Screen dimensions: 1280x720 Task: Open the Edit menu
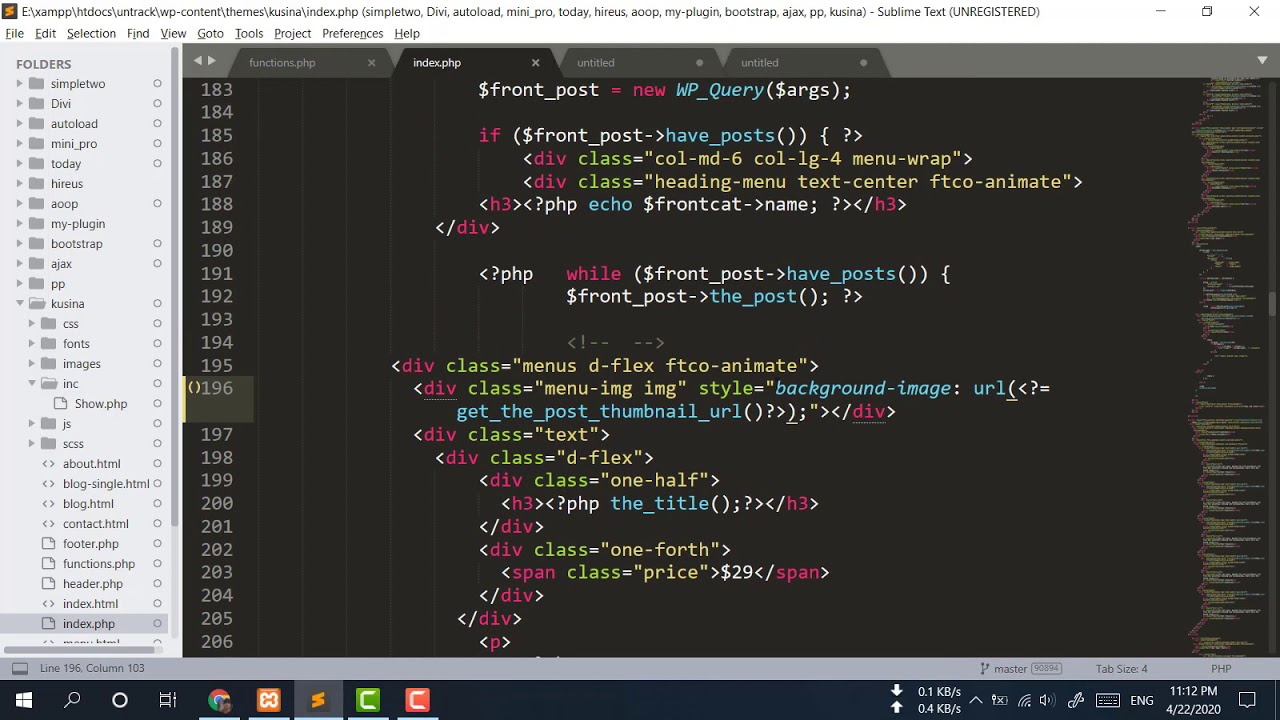point(45,33)
